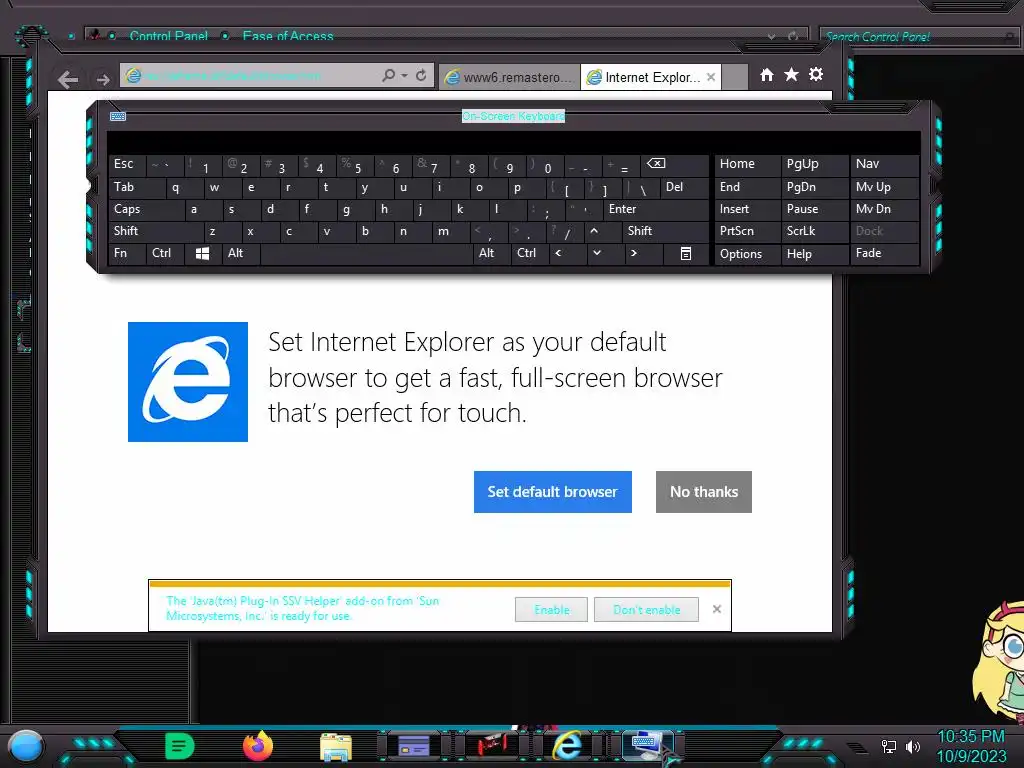Toggle the right Ctrl key
Viewport: 1024px width, 768px height.
(x=530, y=253)
